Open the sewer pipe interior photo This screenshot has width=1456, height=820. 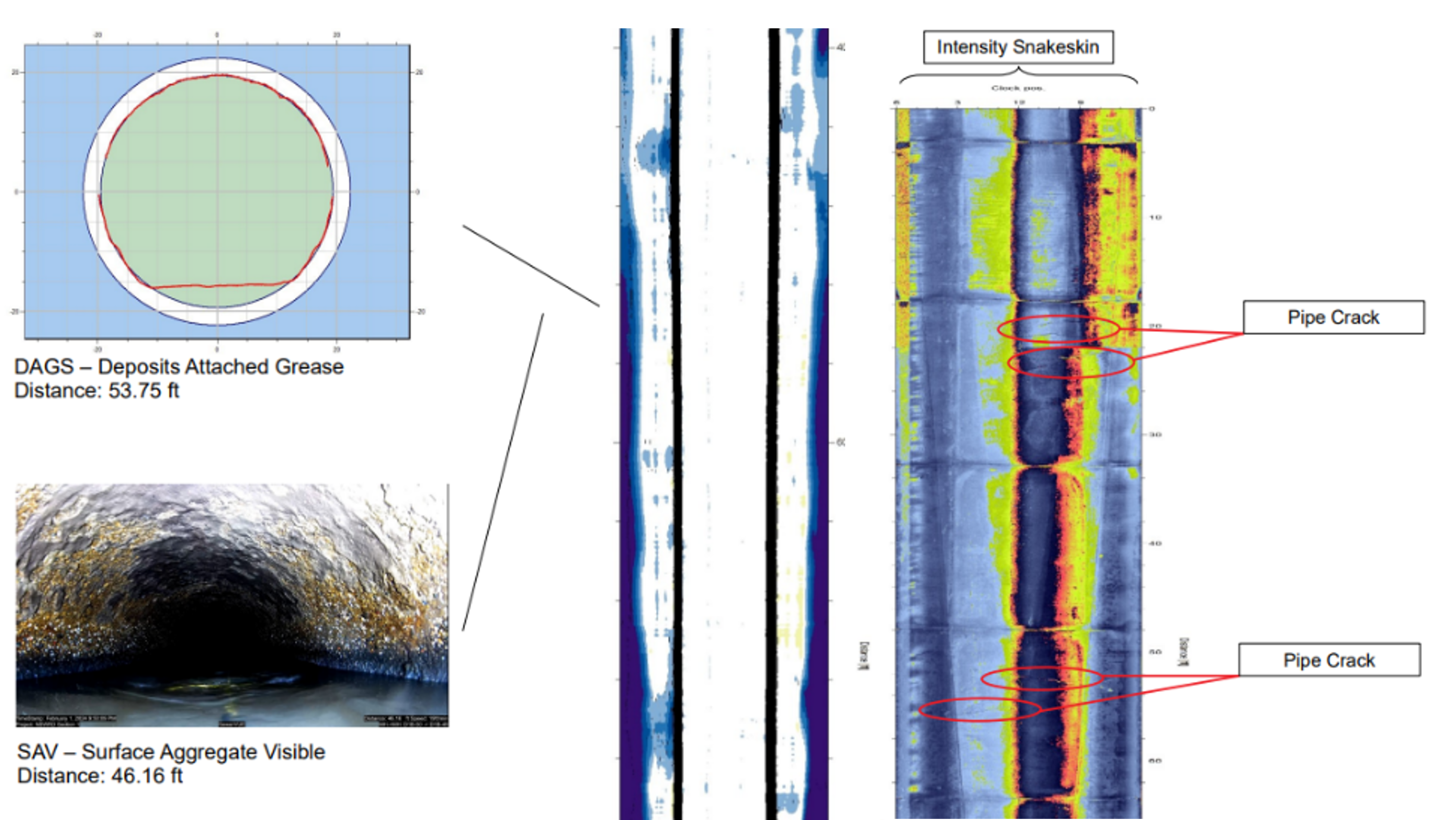coord(232,605)
